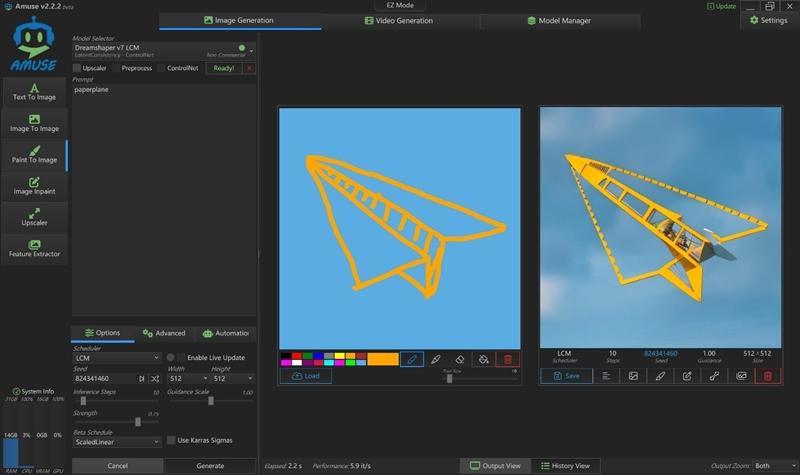This screenshot has width=800, height=475.
Task: Toggle Enable Live Update
Action: pos(171,357)
